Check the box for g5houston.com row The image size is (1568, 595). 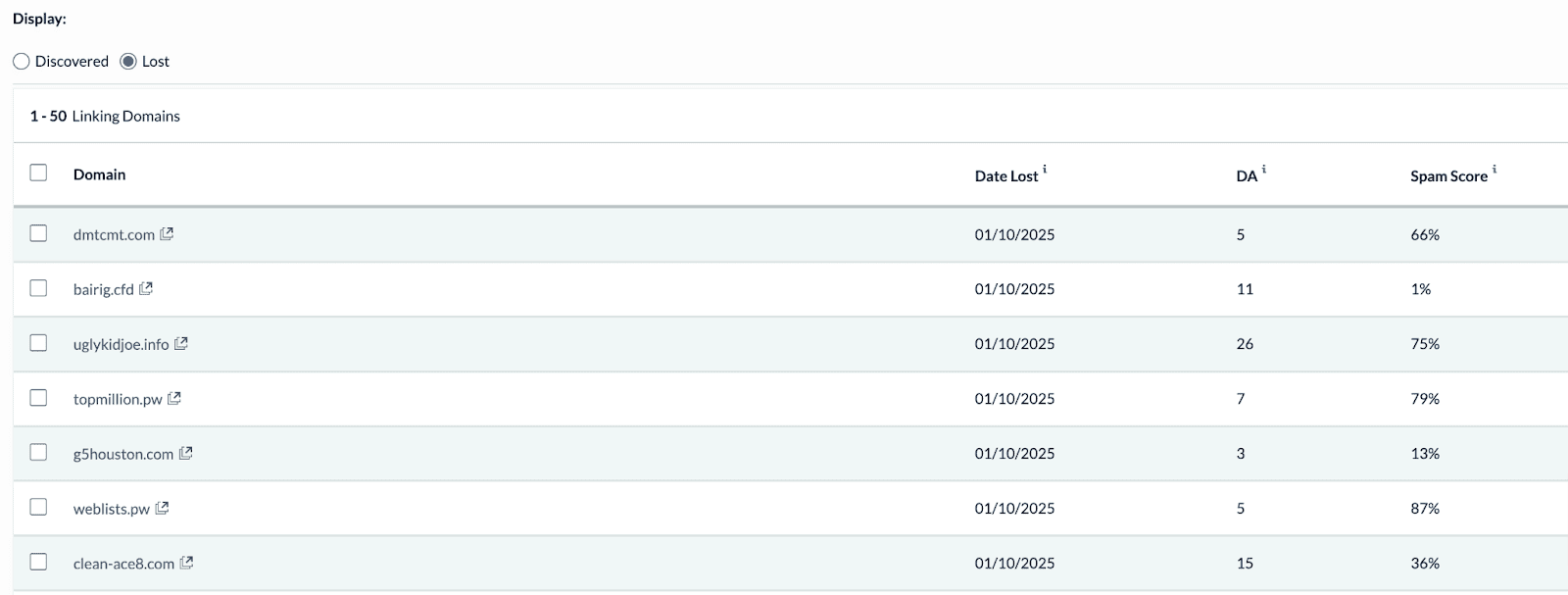38,452
